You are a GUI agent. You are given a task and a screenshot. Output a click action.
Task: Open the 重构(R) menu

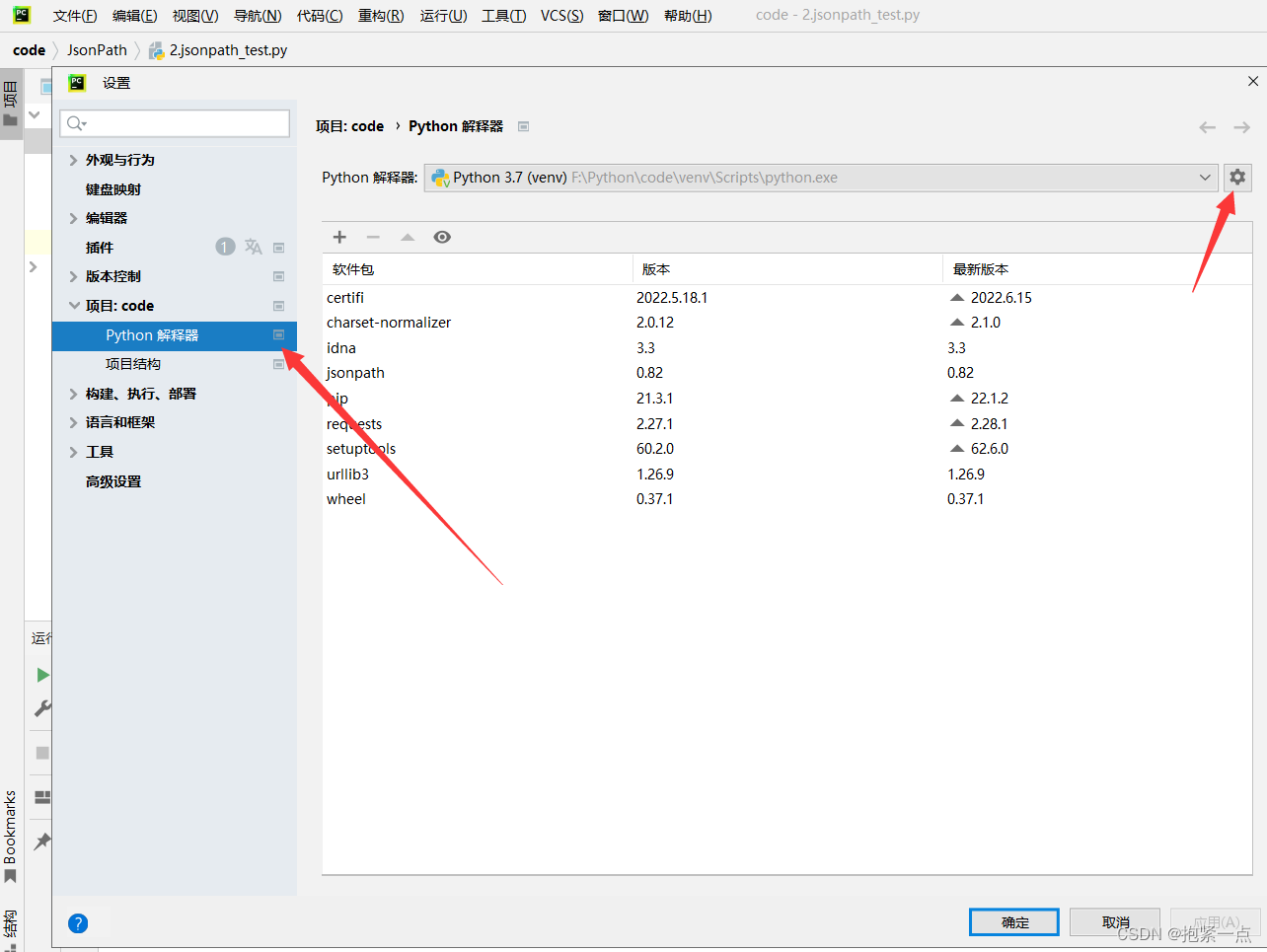381,16
